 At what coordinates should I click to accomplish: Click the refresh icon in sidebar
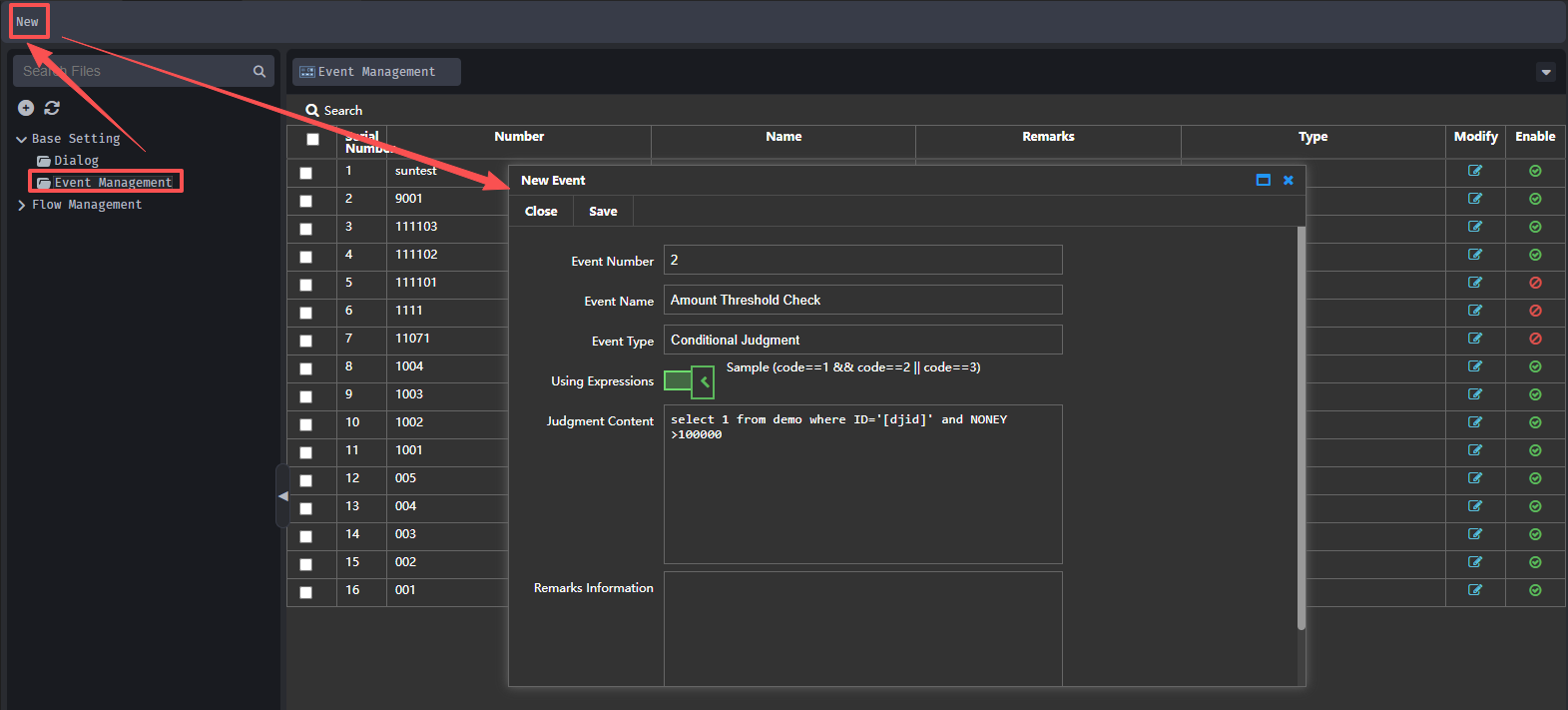pos(52,108)
